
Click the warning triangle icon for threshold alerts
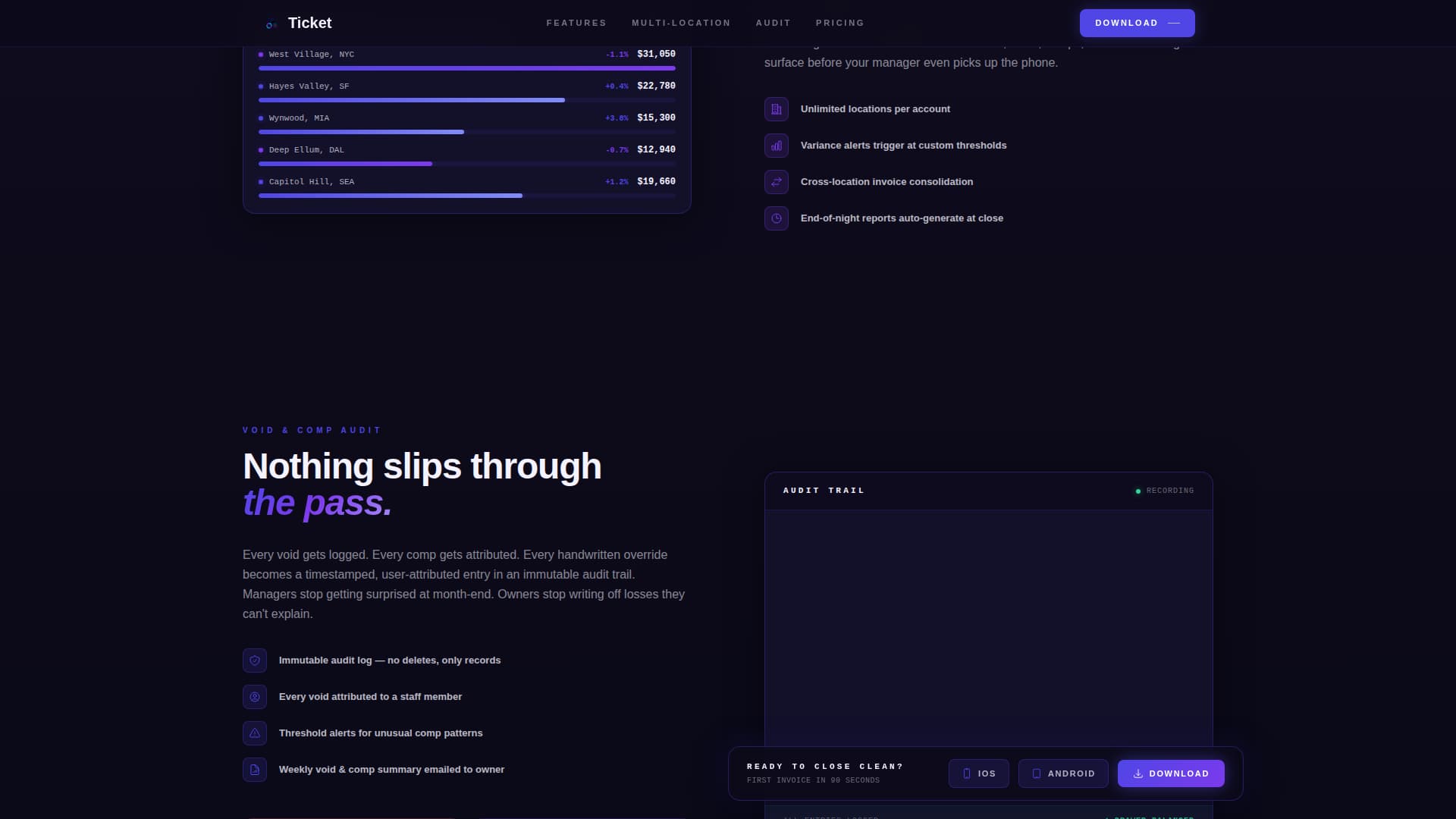click(255, 733)
